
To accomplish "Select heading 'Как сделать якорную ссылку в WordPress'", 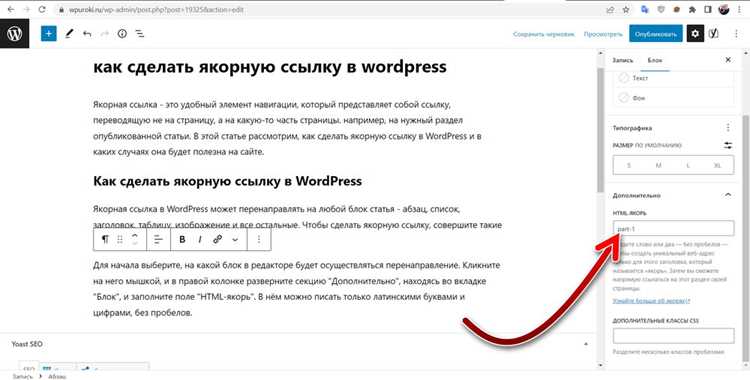I will tap(227, 181).
